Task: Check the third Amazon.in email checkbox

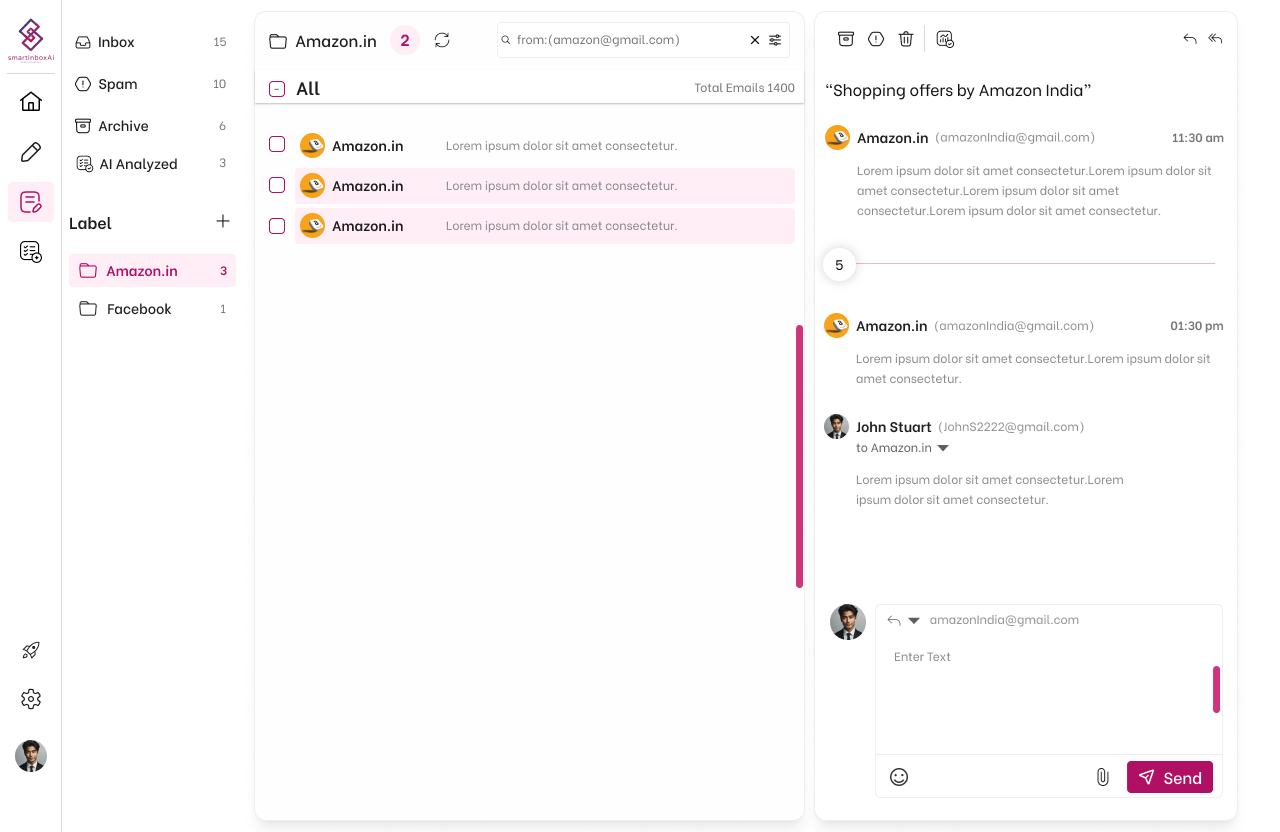Action: click(277, 226)
